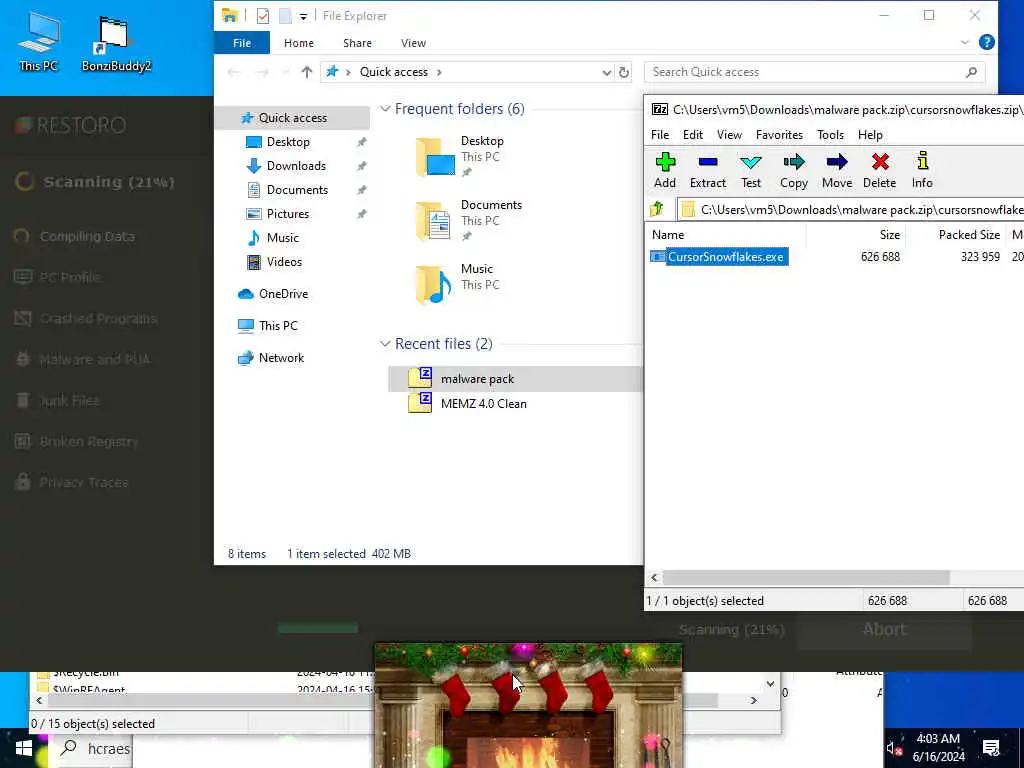Refresh the Quick access view
Screen dimensions: 1024x768
(x=624, y=72)
